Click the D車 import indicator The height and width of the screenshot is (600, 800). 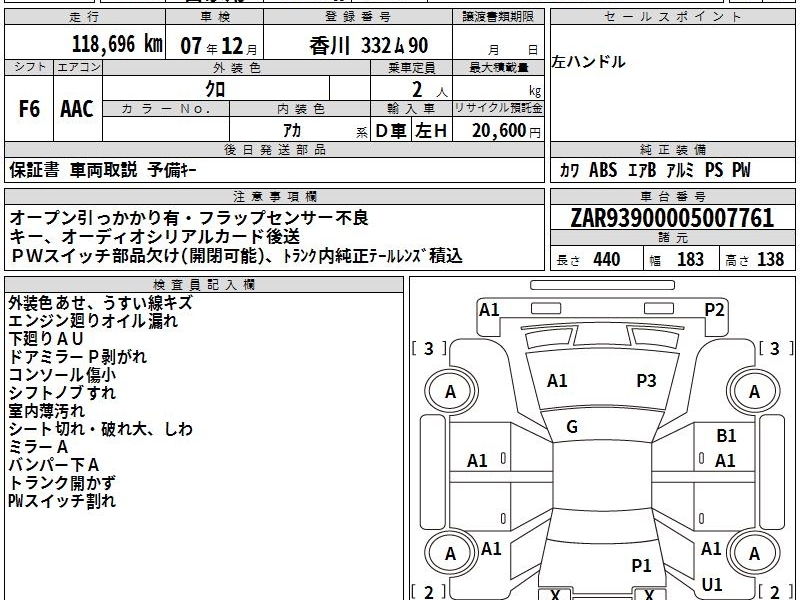tap(391, 131)
